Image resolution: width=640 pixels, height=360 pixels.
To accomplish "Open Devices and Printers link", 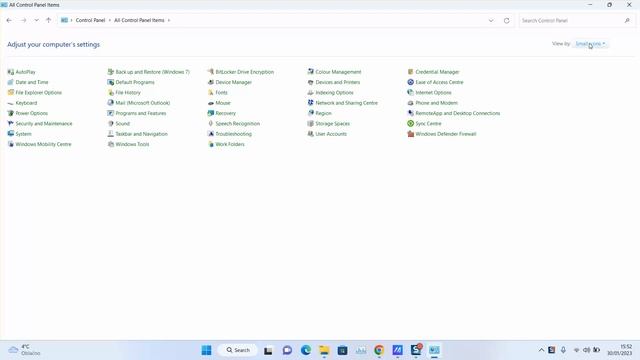I will click(x=338, y=82).
